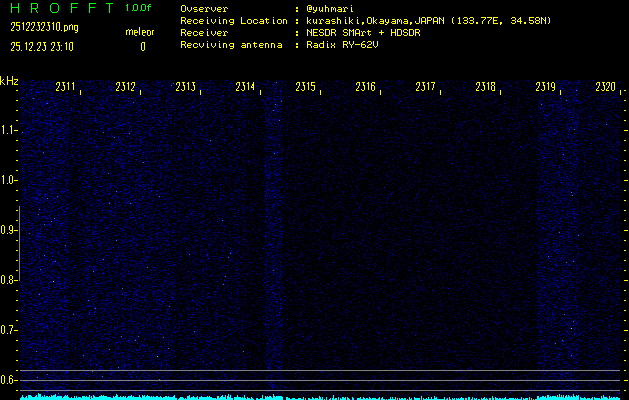The image size is (629, 400).
Task: Click the 0.7 frequency axis label
Action: pos(9,329)
